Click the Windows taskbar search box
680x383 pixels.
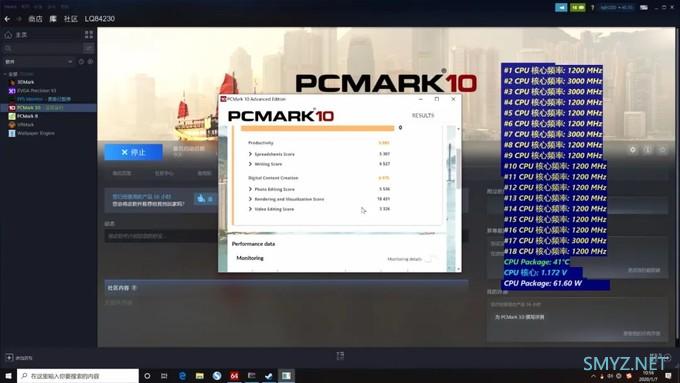(78, 376)
